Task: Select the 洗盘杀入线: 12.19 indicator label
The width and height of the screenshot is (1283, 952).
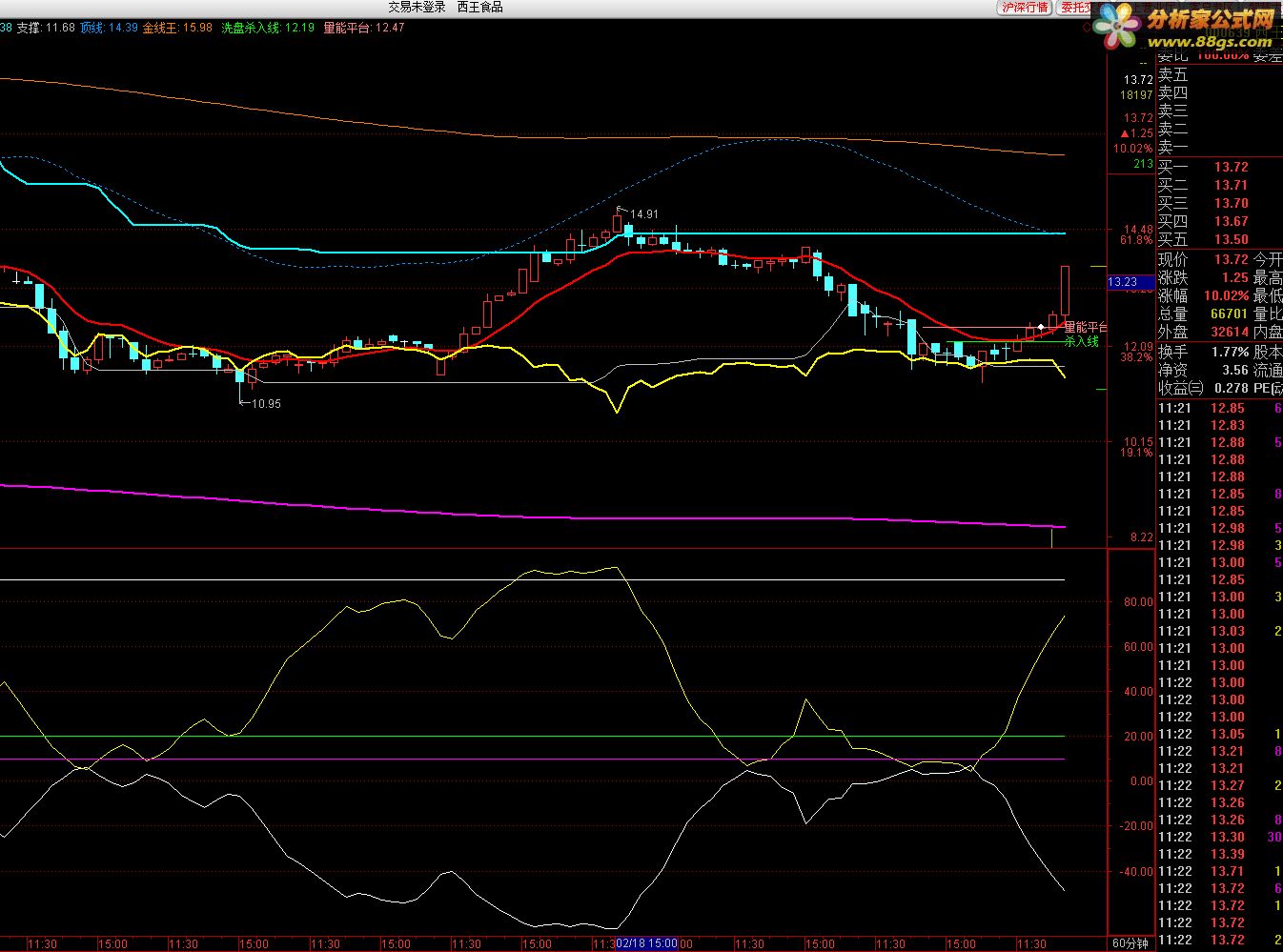Action: pos(268,28)
